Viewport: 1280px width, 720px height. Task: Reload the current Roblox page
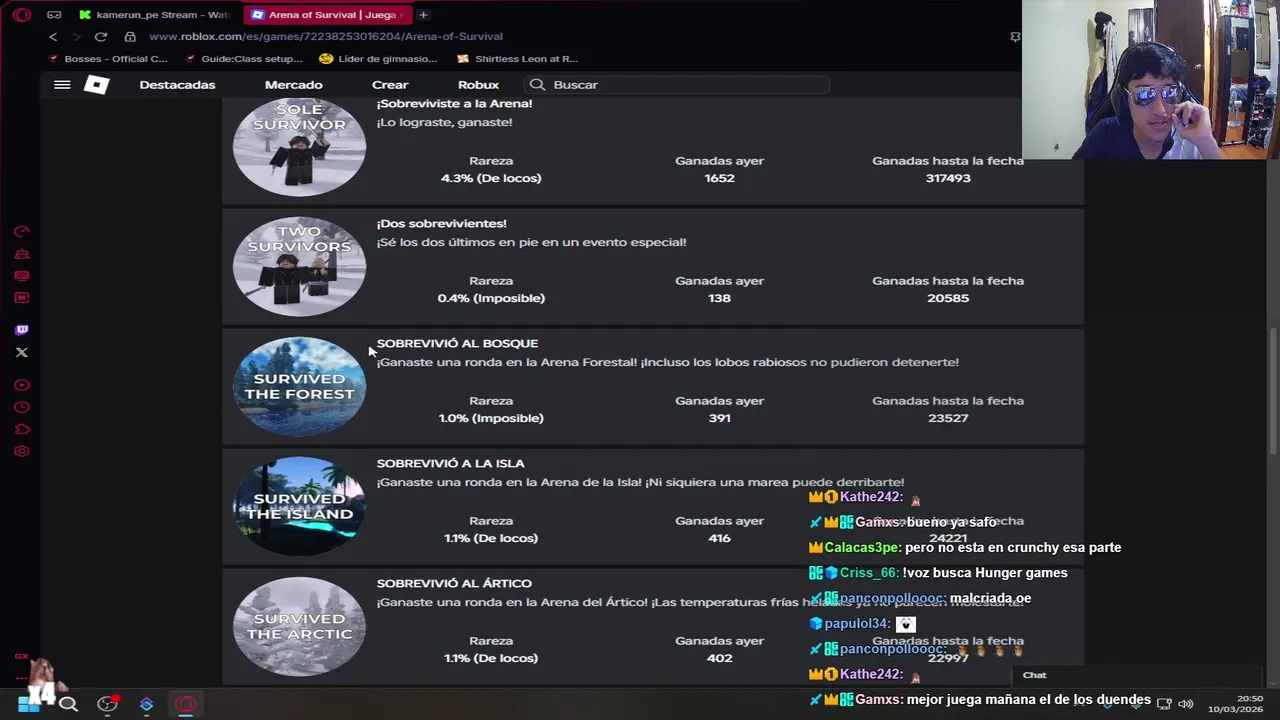tap(101, 37)
